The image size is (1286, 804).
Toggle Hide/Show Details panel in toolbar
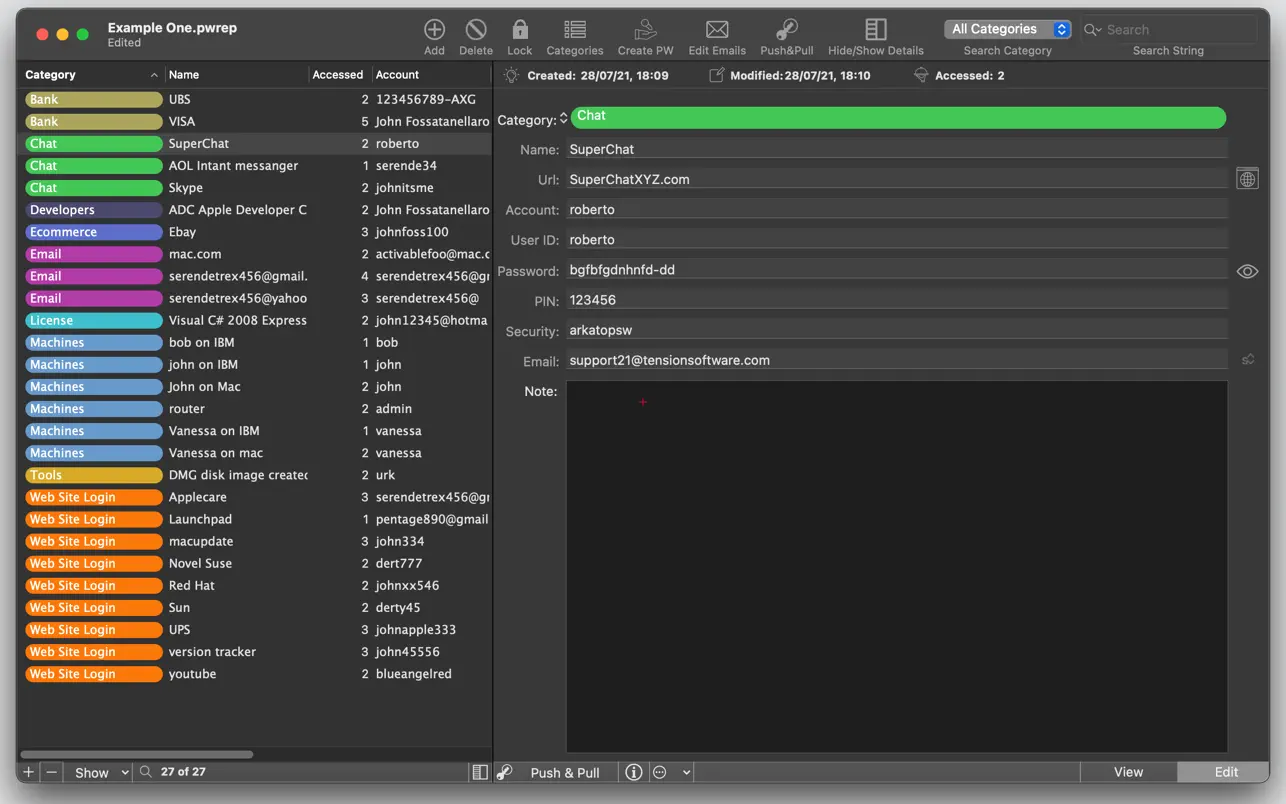pos(876,30)
